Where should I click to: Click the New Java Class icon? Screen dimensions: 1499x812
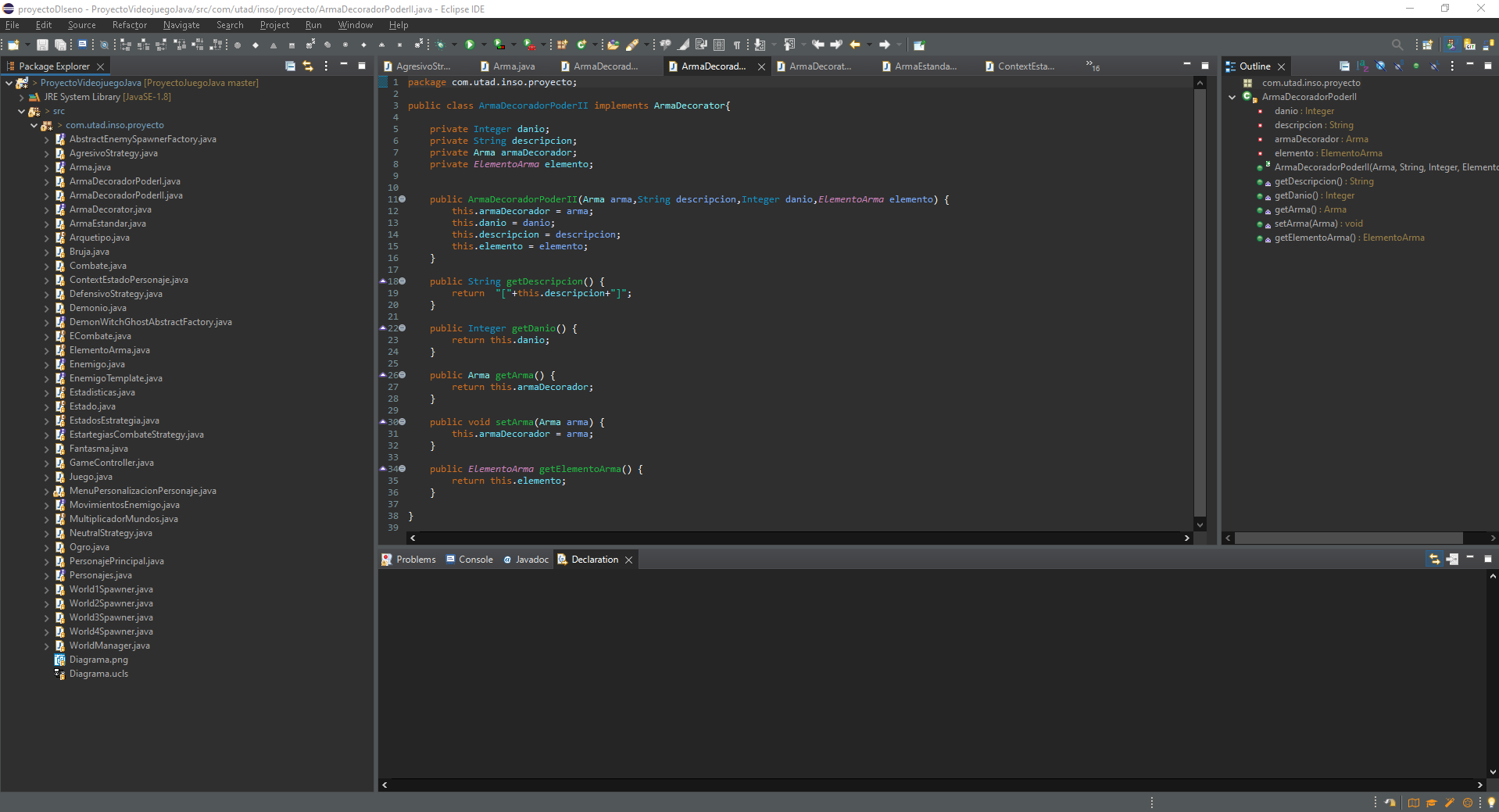coord(581,45)
